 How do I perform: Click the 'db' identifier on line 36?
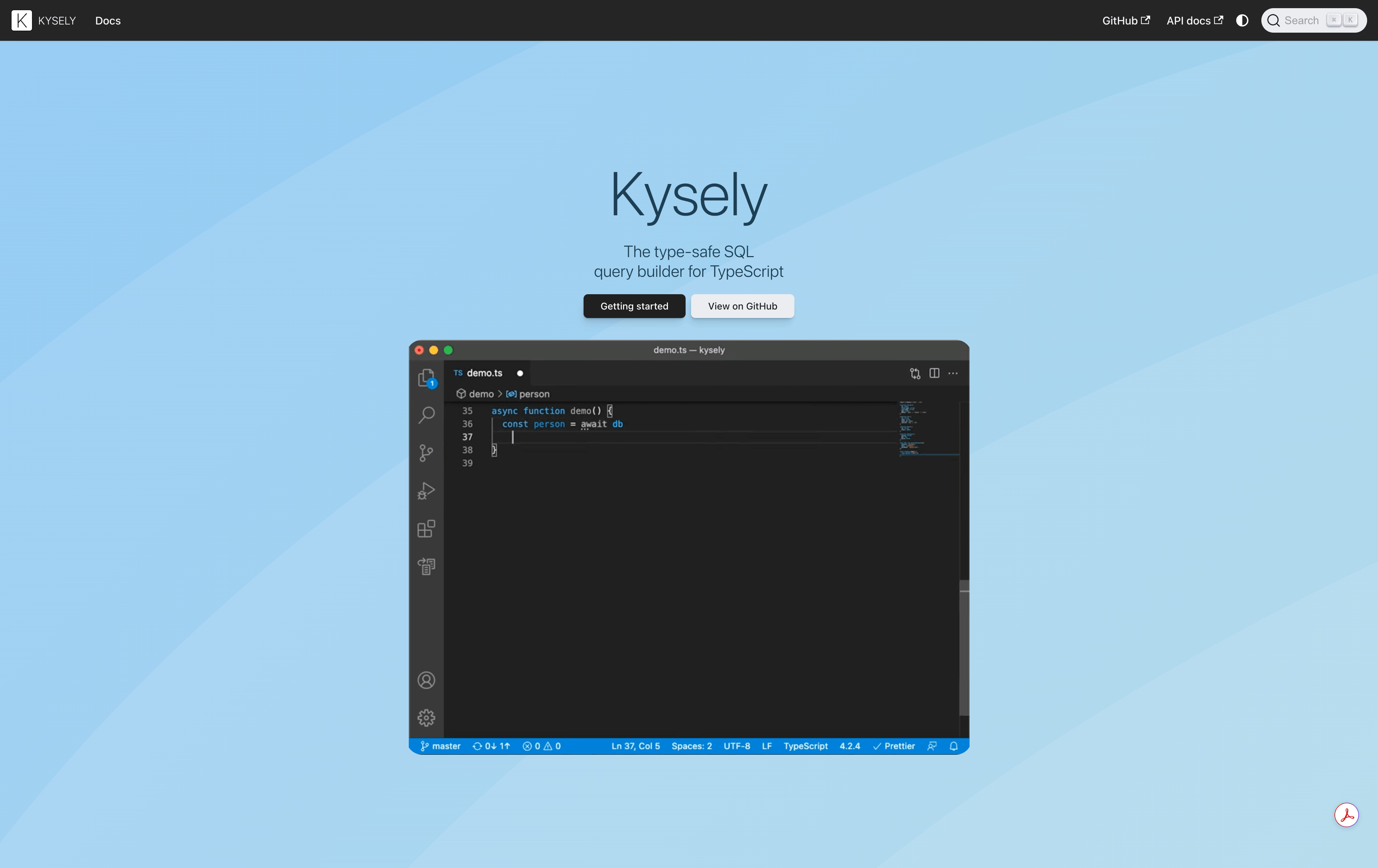[x=618, y=424]
